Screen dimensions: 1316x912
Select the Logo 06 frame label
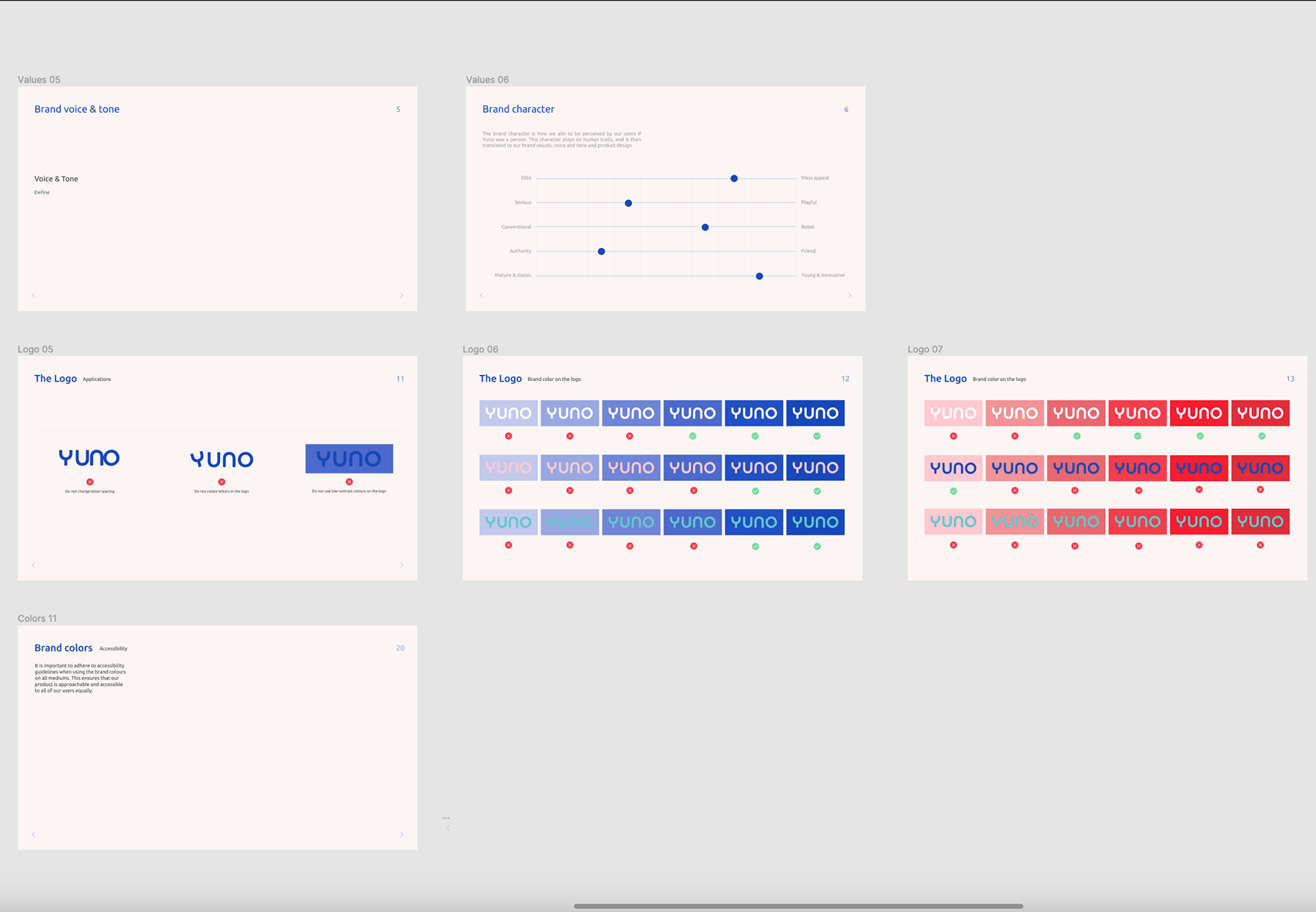click(480, 349)
